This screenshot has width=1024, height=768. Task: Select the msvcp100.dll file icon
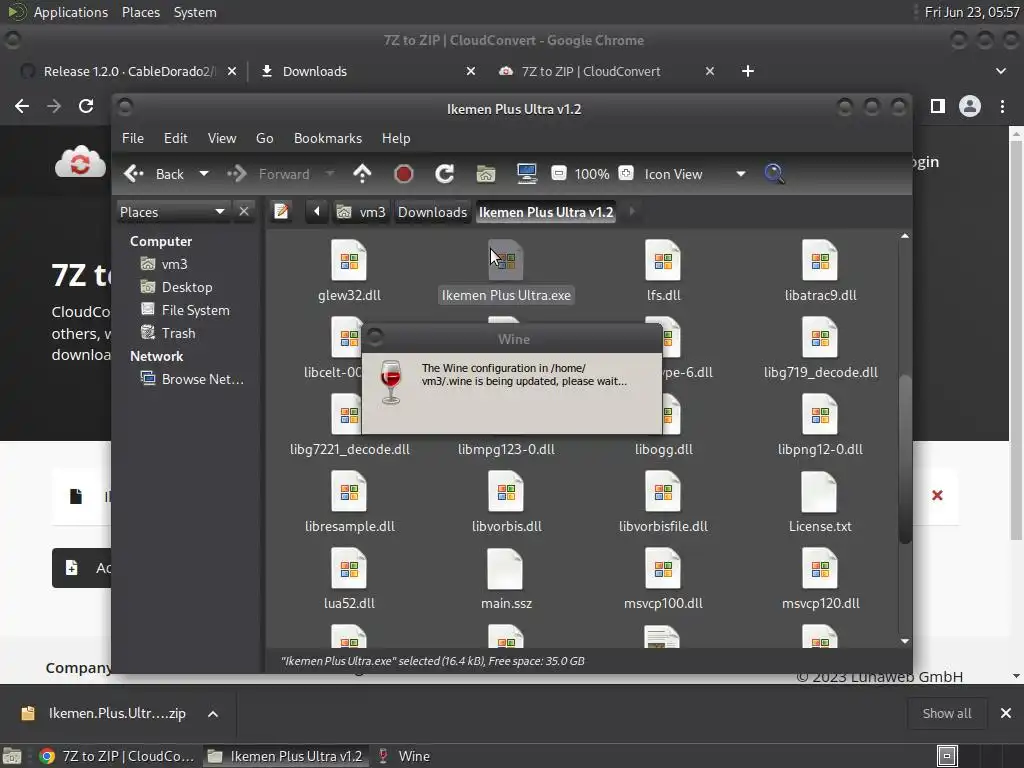tap(663, 568)
